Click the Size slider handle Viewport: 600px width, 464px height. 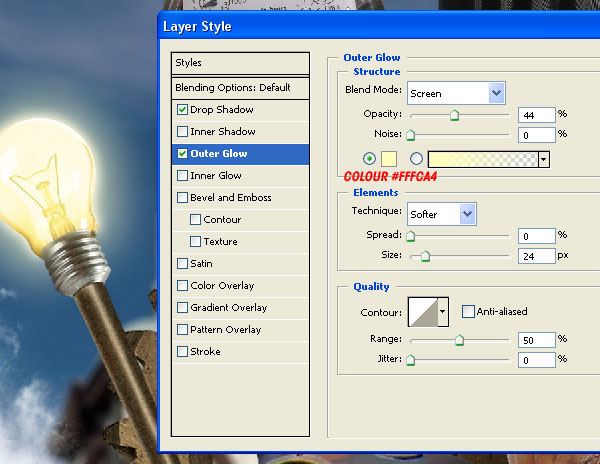pyautogui.click(x=425, y=256)
